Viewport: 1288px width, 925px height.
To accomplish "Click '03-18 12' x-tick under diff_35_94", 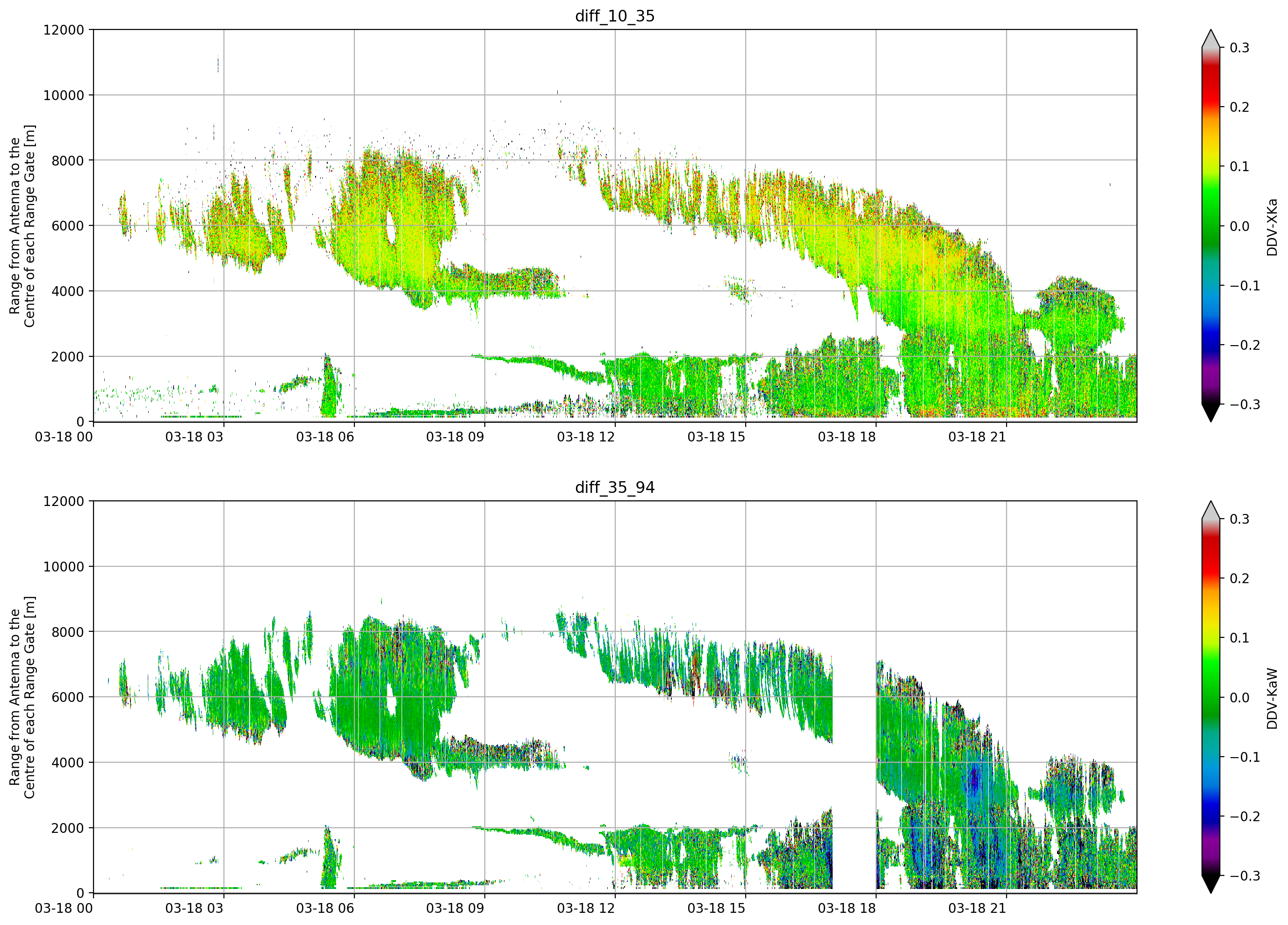I will click(x=585, y=908).
